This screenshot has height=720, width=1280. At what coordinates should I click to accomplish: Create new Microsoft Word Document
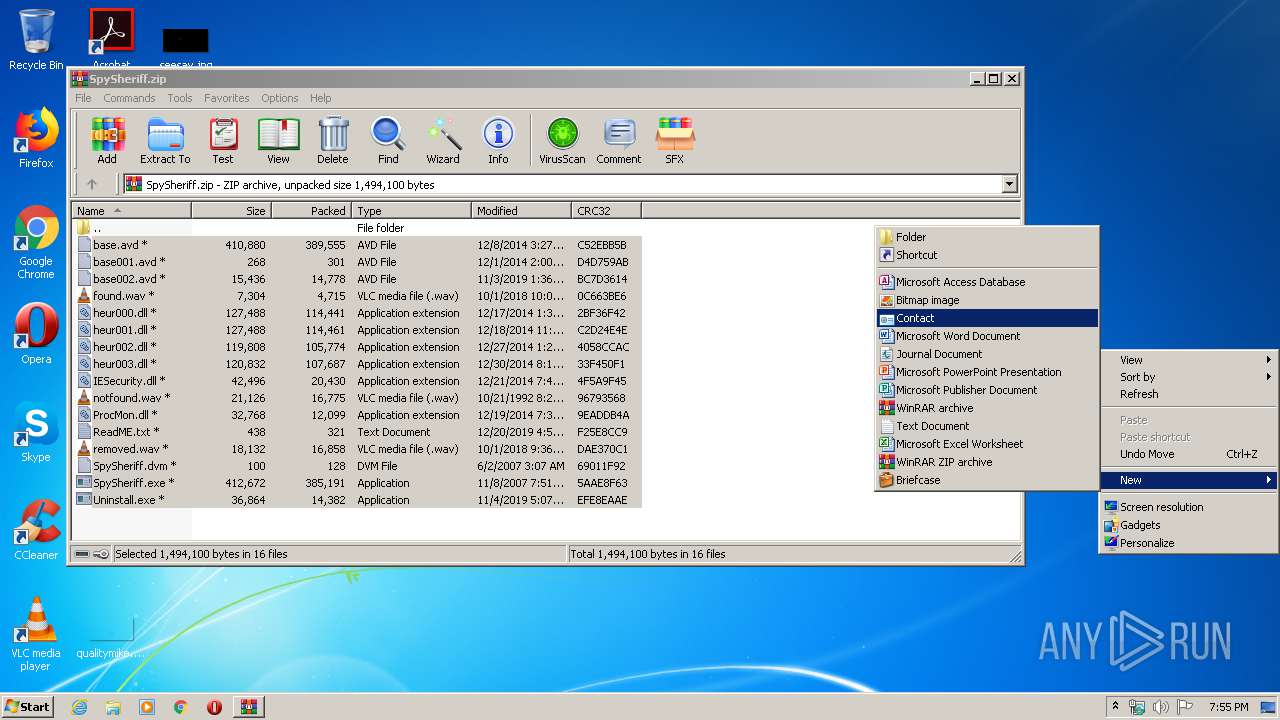coord(987,336)
